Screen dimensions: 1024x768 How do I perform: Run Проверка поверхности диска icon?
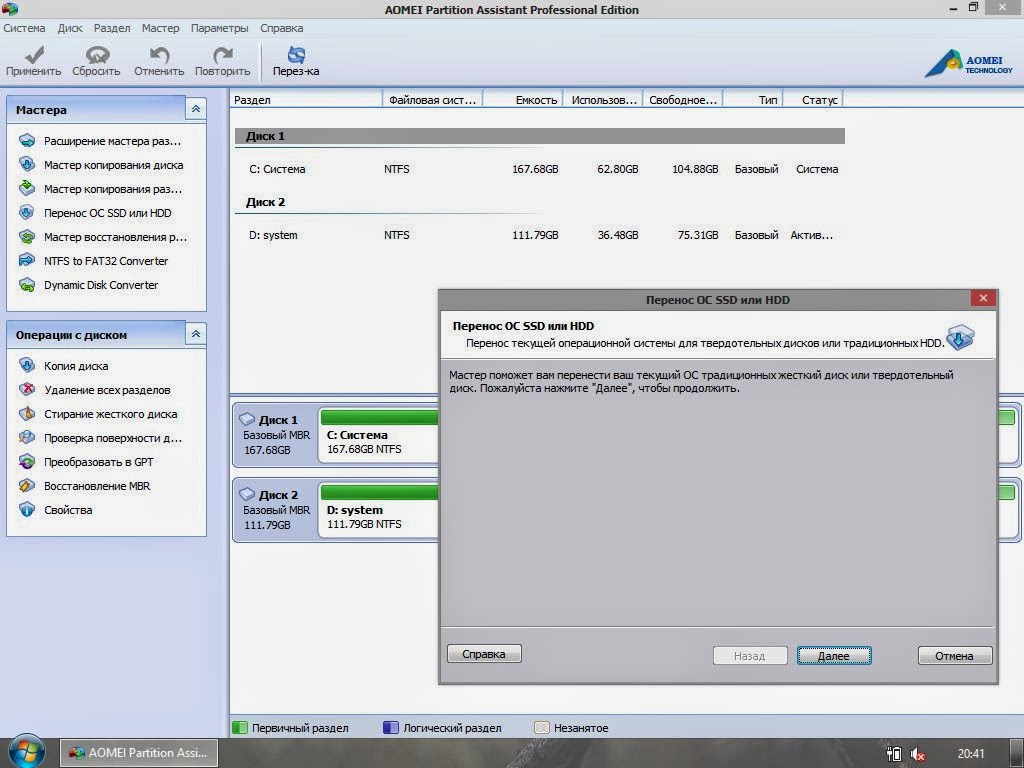[27, 438]
